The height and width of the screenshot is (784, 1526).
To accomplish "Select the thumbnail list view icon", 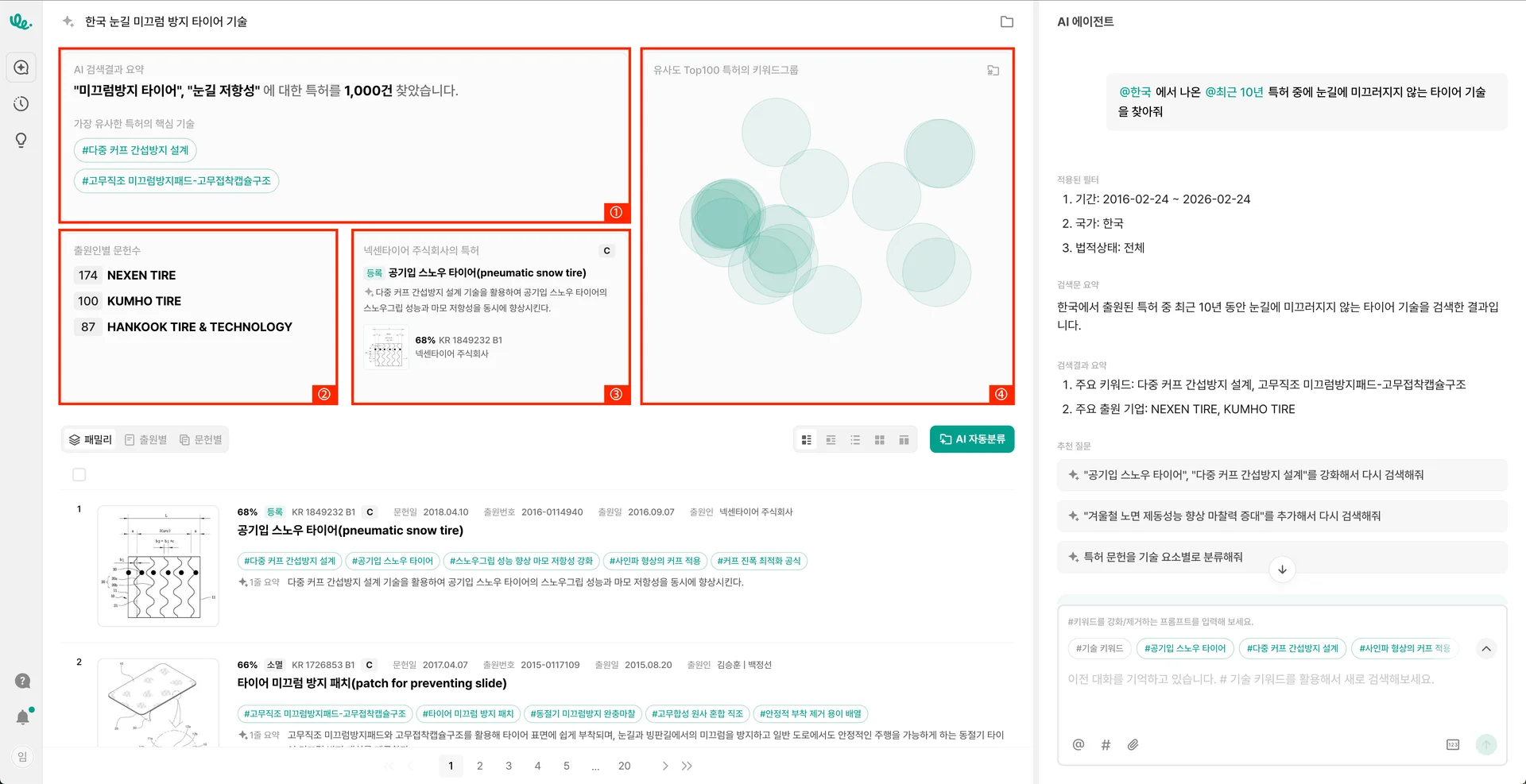I will coord(807,440).
